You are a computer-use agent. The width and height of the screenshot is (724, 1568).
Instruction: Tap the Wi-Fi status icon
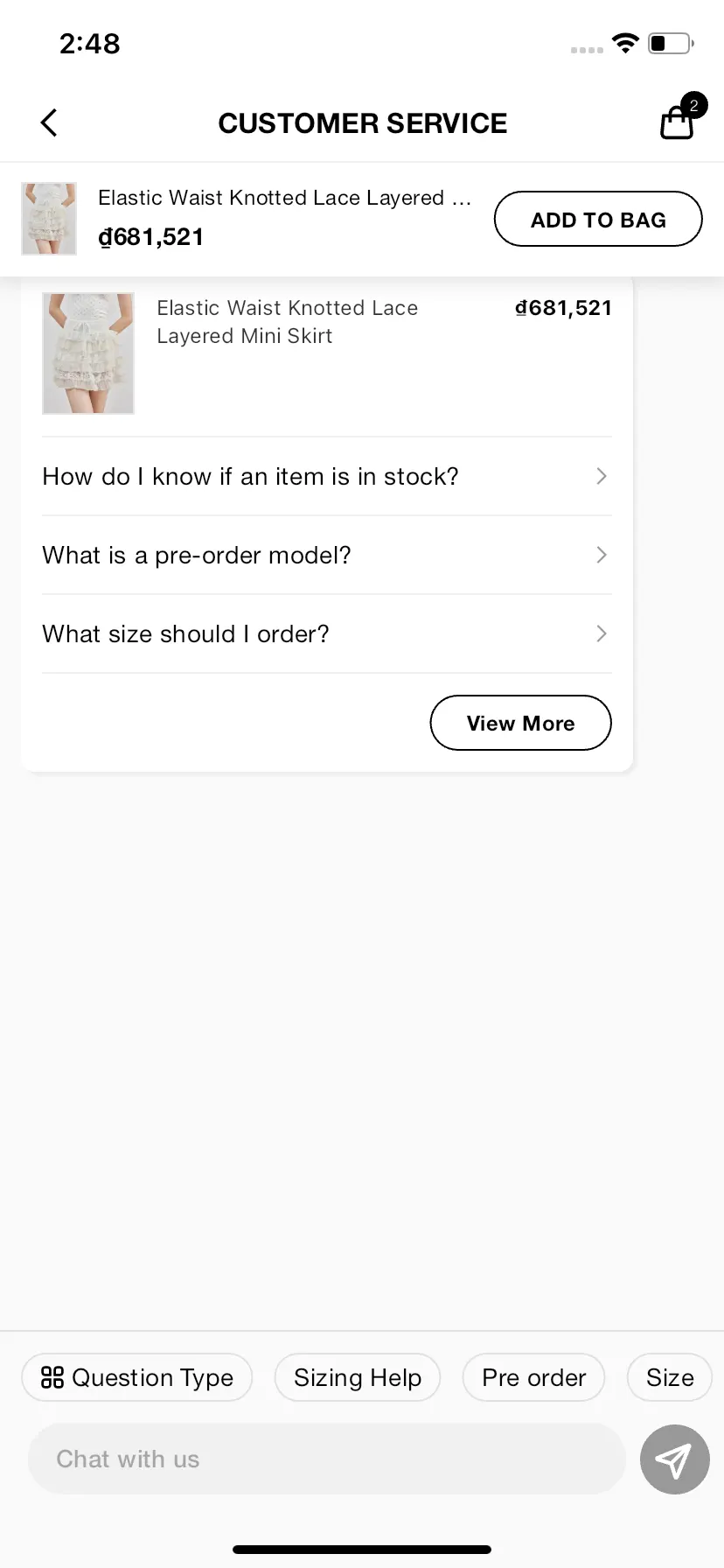coord(625,43)
